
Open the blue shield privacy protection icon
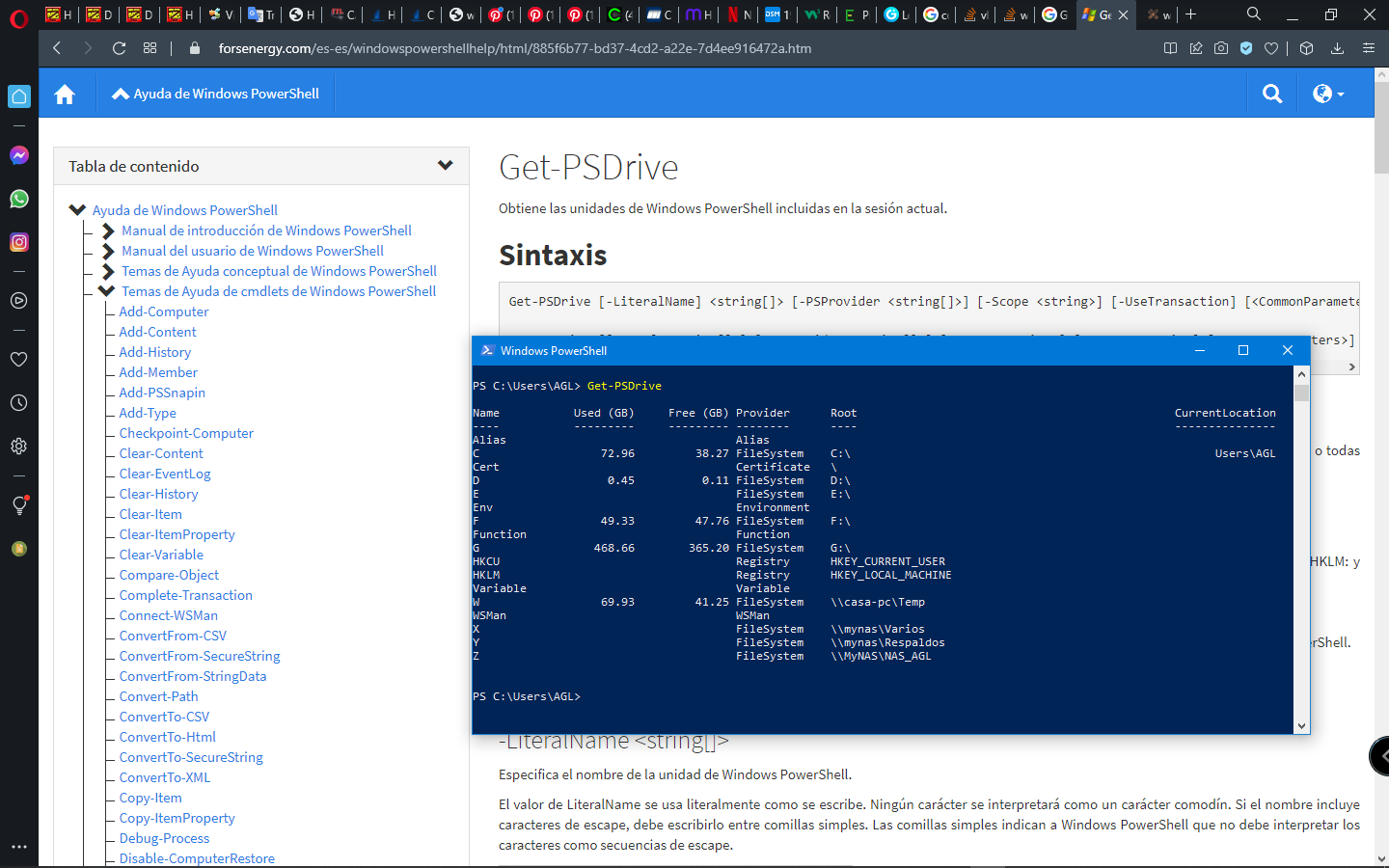[1246, 48]
